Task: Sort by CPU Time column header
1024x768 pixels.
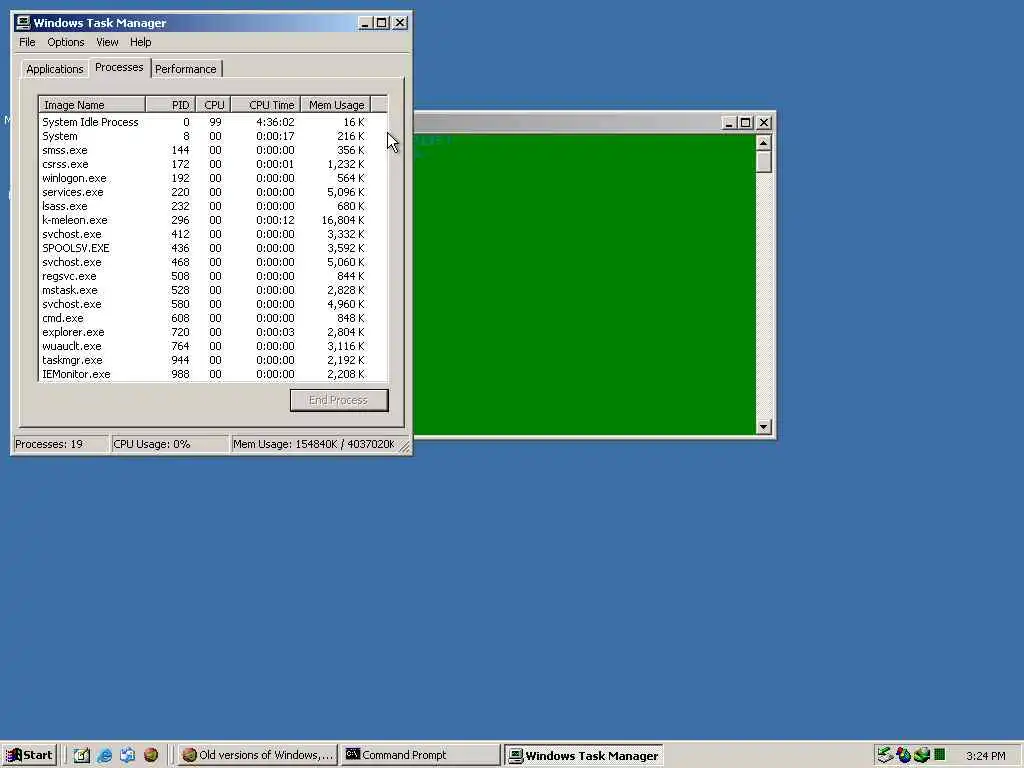Action: (x=265, y=104)
